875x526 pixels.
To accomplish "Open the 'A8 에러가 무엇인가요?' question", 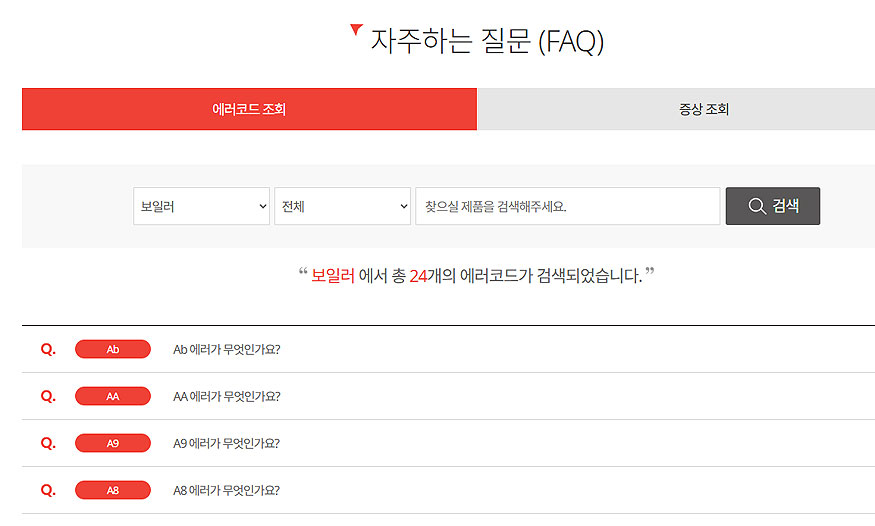I will pyautogui.click(x=227, y=490).
